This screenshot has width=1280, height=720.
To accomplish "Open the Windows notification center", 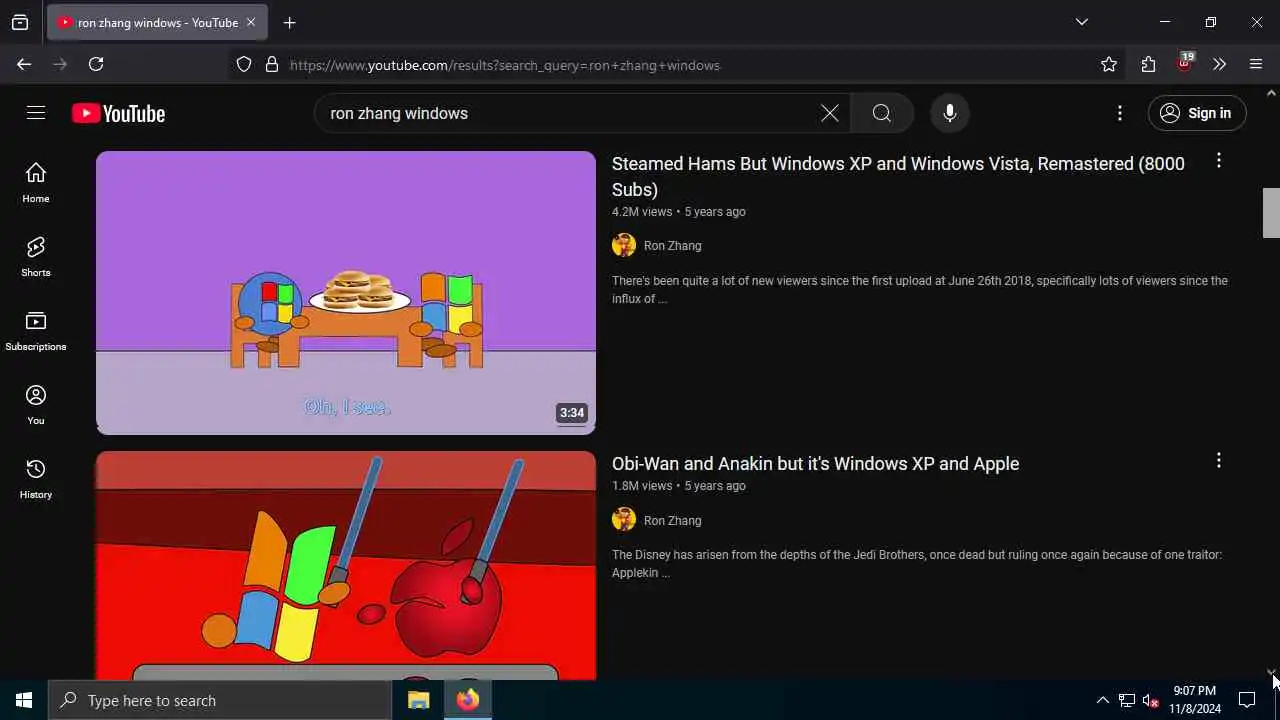I will point(1247,700).
